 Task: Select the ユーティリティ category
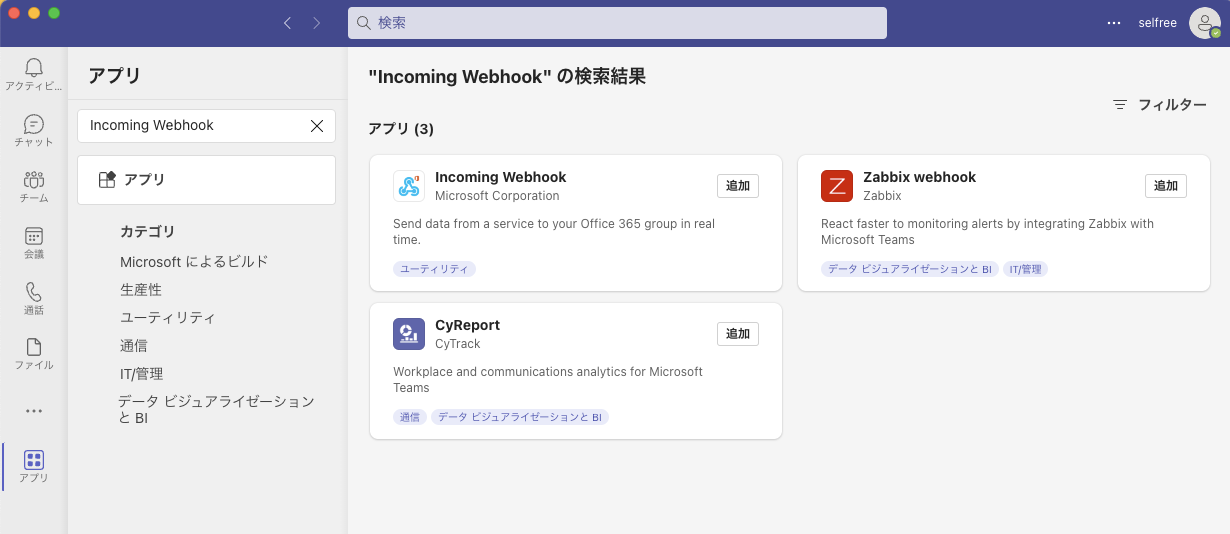[x=168, y=318]
